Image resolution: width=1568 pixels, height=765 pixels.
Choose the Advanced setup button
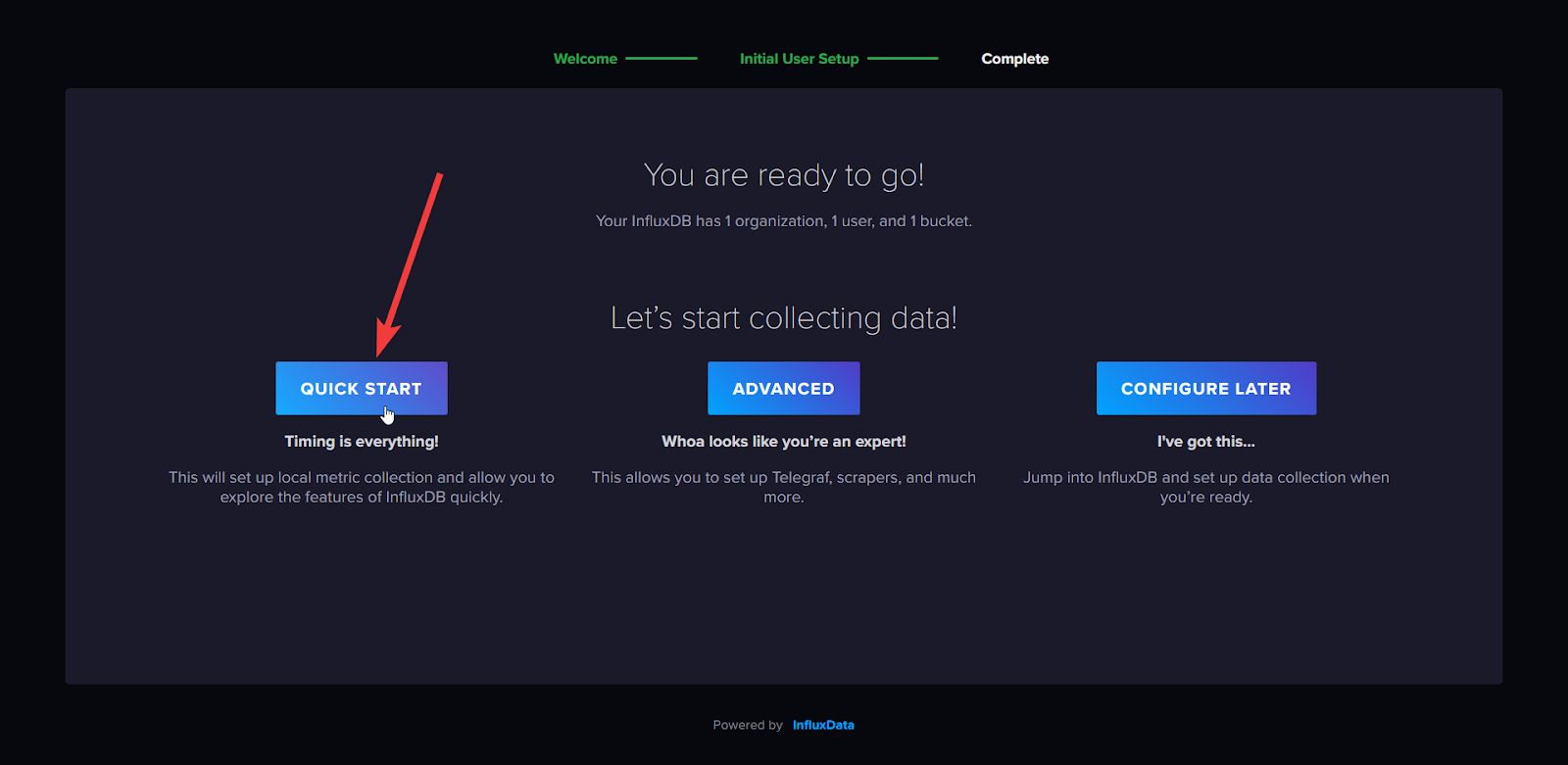pyautogui.click(x=784, y=388)
